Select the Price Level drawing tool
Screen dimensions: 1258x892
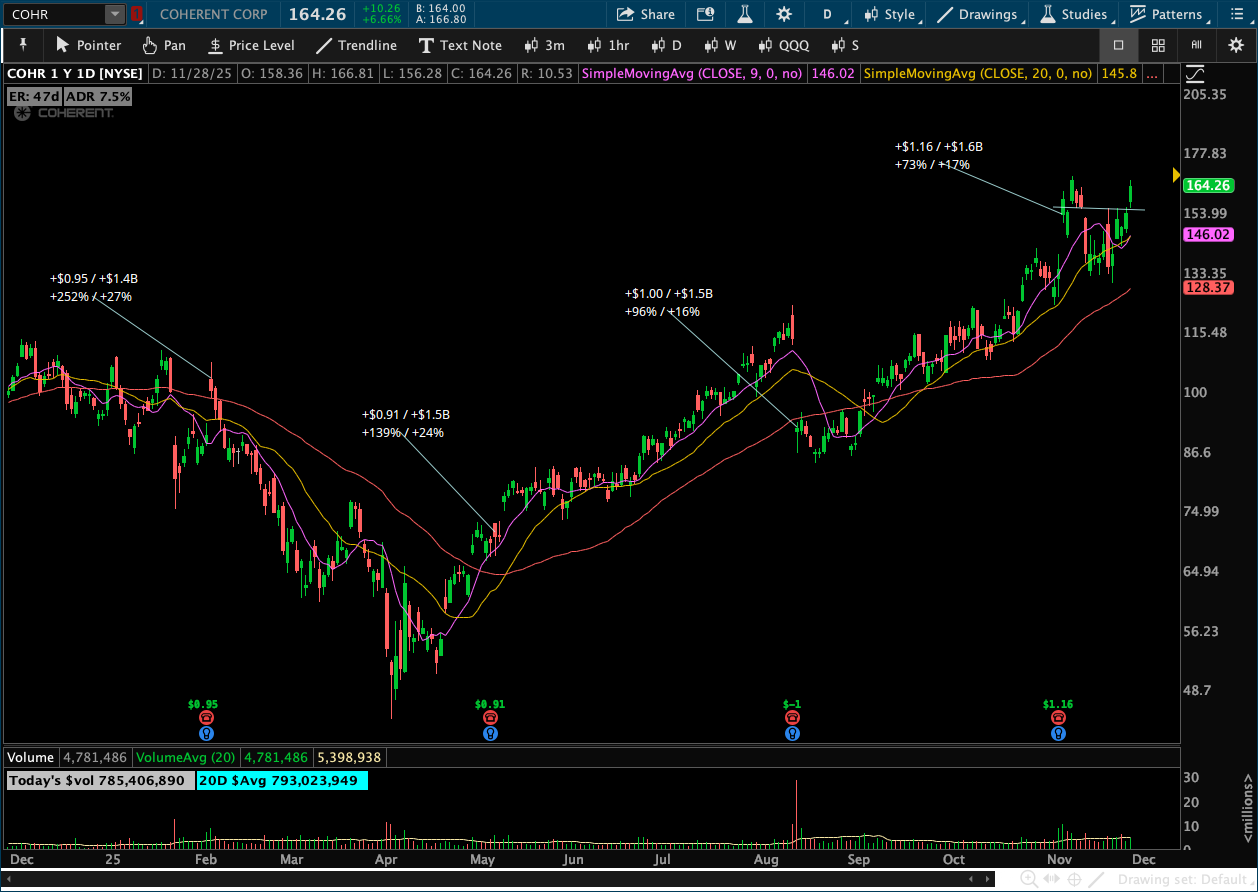point(251,45)
